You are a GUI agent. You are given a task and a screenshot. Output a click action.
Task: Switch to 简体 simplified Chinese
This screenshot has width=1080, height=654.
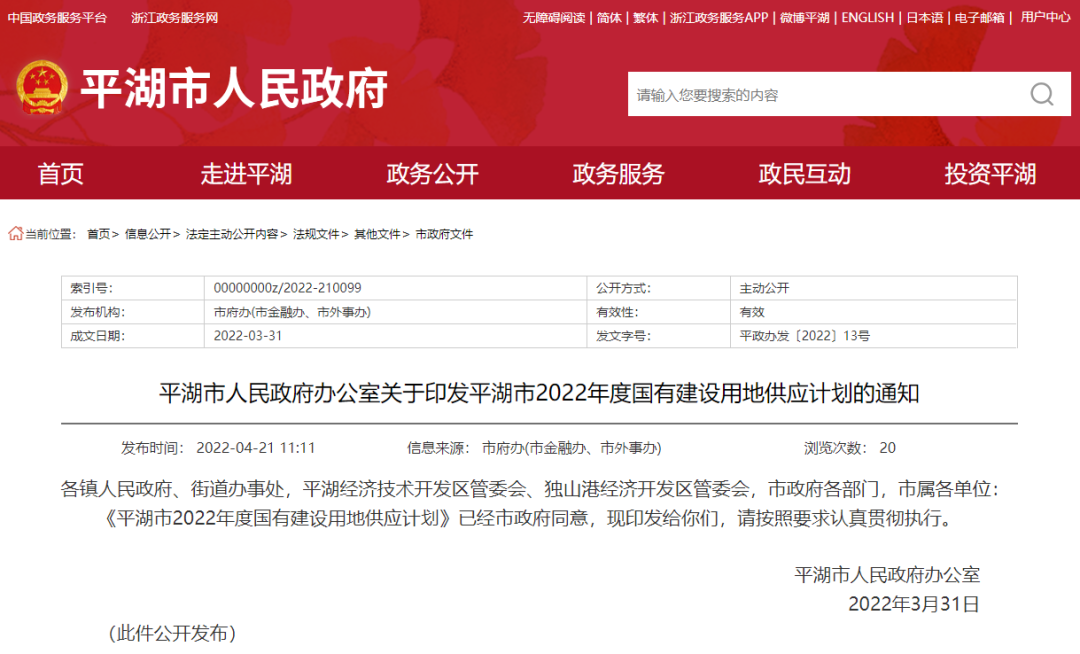609,18
